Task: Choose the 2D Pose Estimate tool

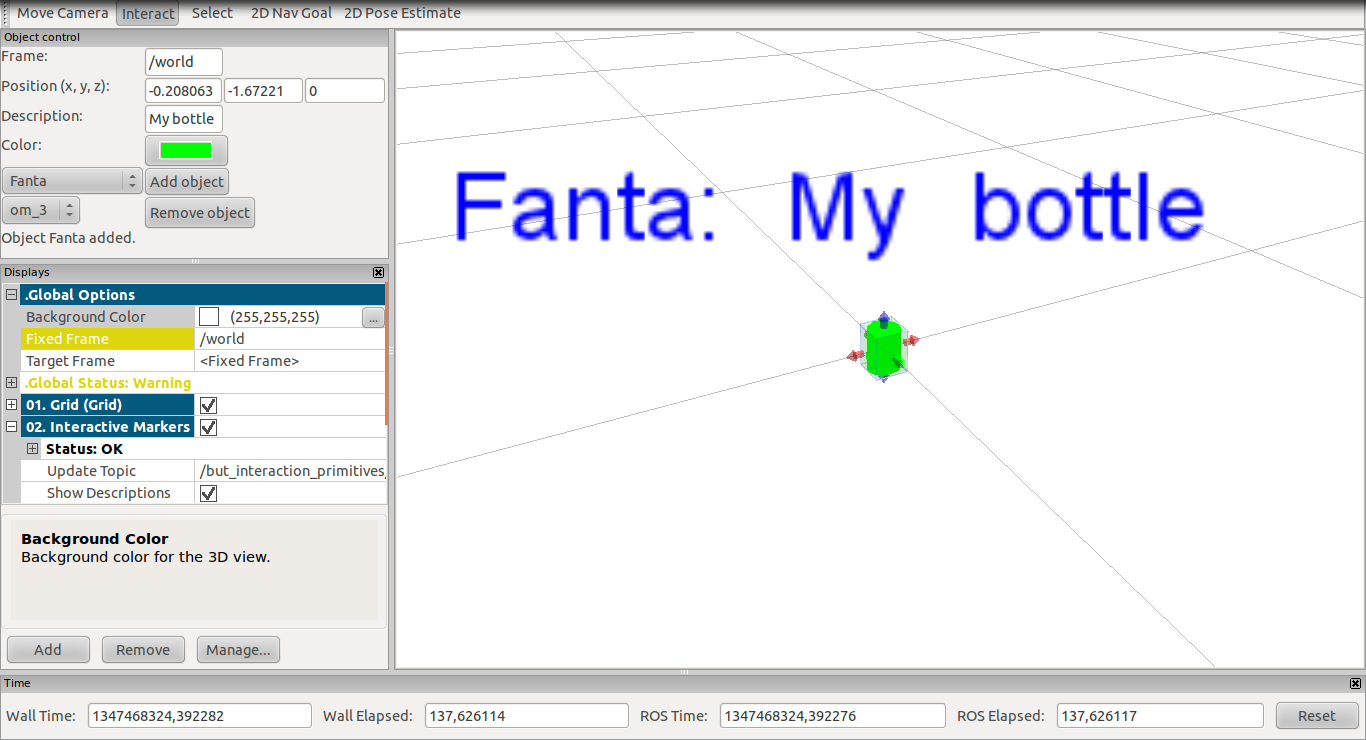Action: pyautogui.click(x=402, y=13)
